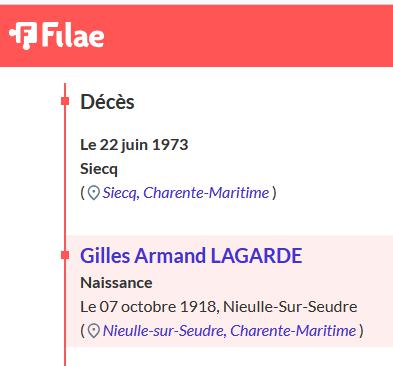Click the word Charente-Maritime in the Siecq link
The image size is (393, 366).
206,193
